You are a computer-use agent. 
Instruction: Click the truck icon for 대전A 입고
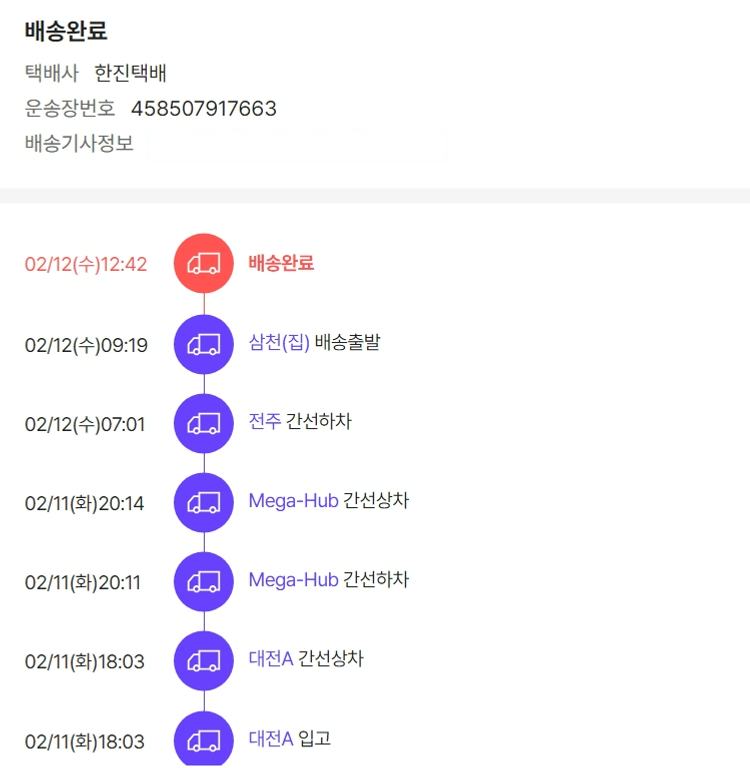coord(204,740)
